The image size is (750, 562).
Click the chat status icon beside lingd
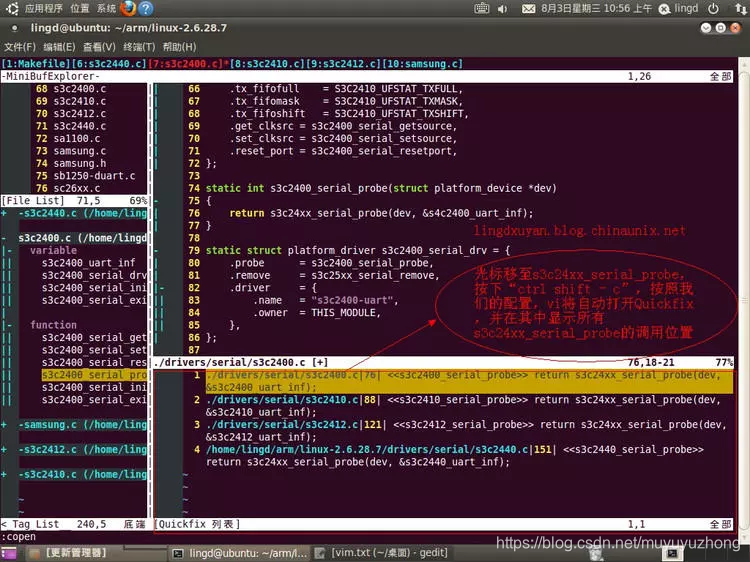pyautogui.click(x=664, y=9)
